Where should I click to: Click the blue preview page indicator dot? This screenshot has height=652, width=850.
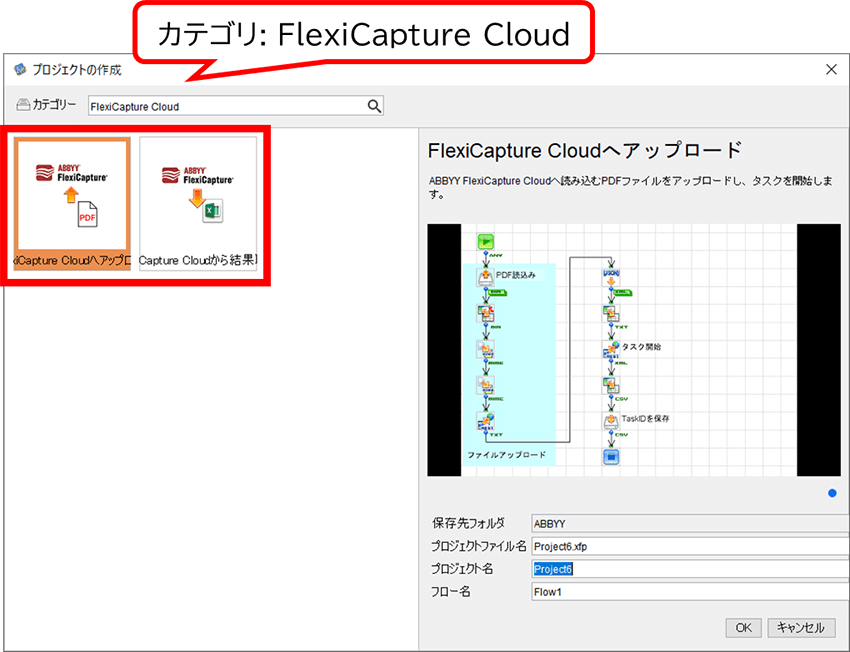(x=832, y=493)
